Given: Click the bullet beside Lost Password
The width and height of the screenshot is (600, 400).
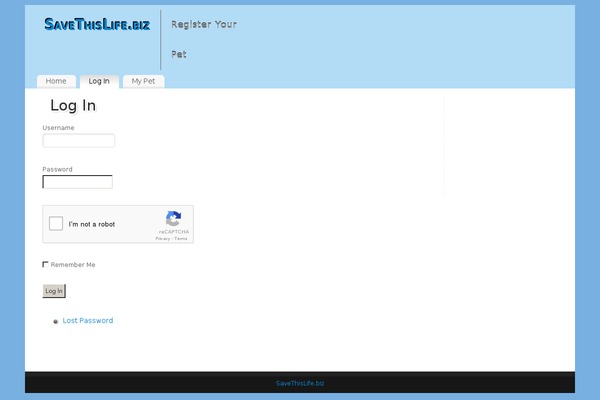Looking at the screenshot, I should point(55,322).
